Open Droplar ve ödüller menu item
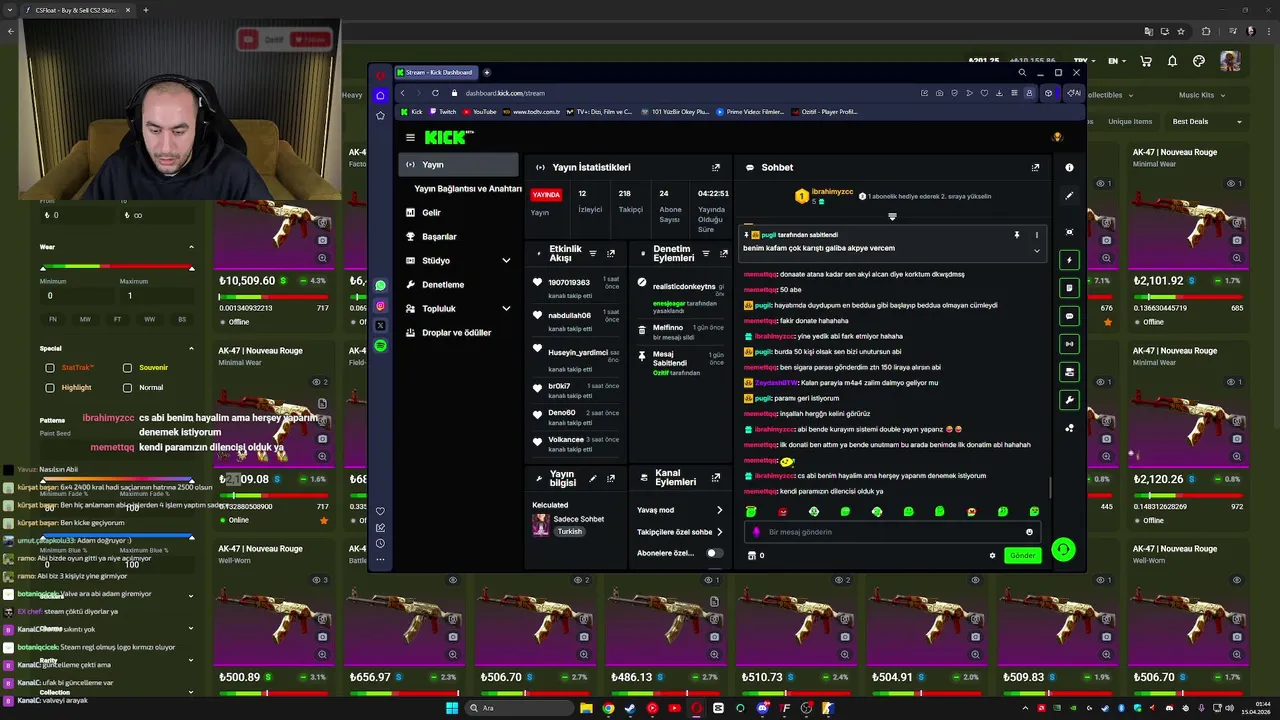The width and height of the screenshot is (1280, 720). pos(459,333)
